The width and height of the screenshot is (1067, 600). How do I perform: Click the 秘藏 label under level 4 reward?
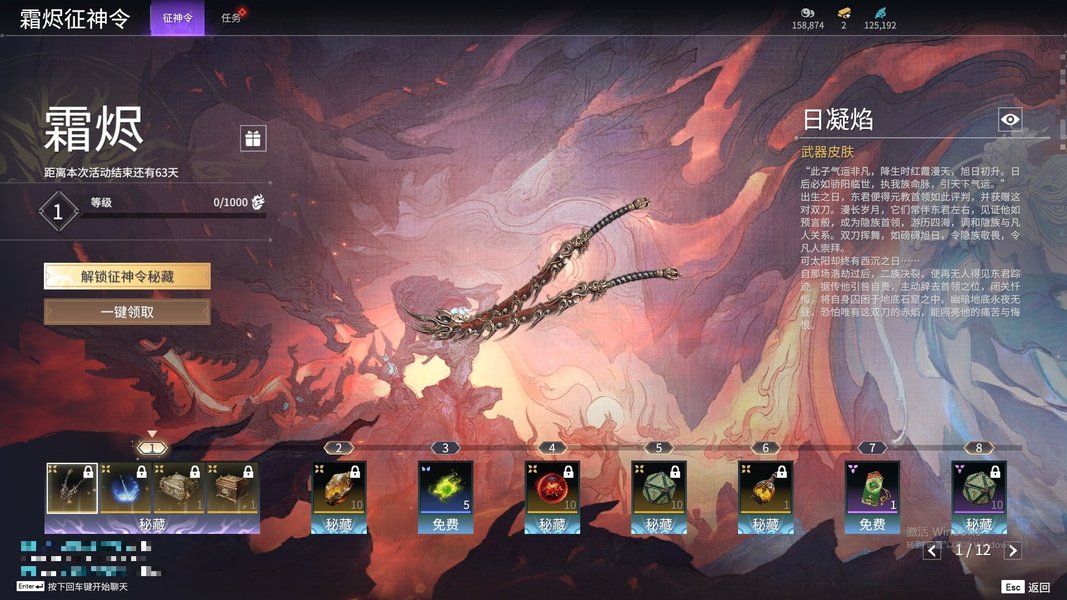553,524
